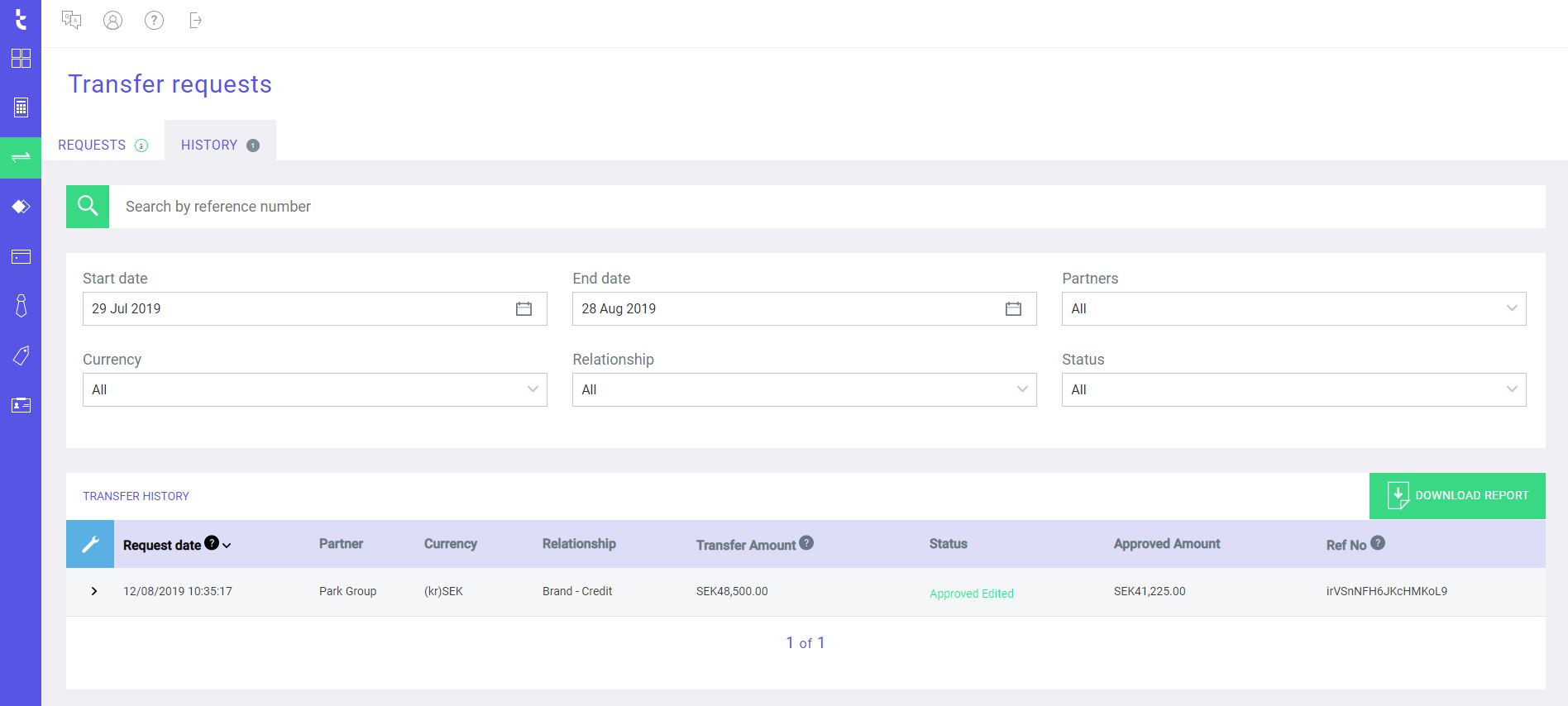Click the calculator icon in the sidebar
Viewport: 1568px width, 706px height.
(21, 107)
